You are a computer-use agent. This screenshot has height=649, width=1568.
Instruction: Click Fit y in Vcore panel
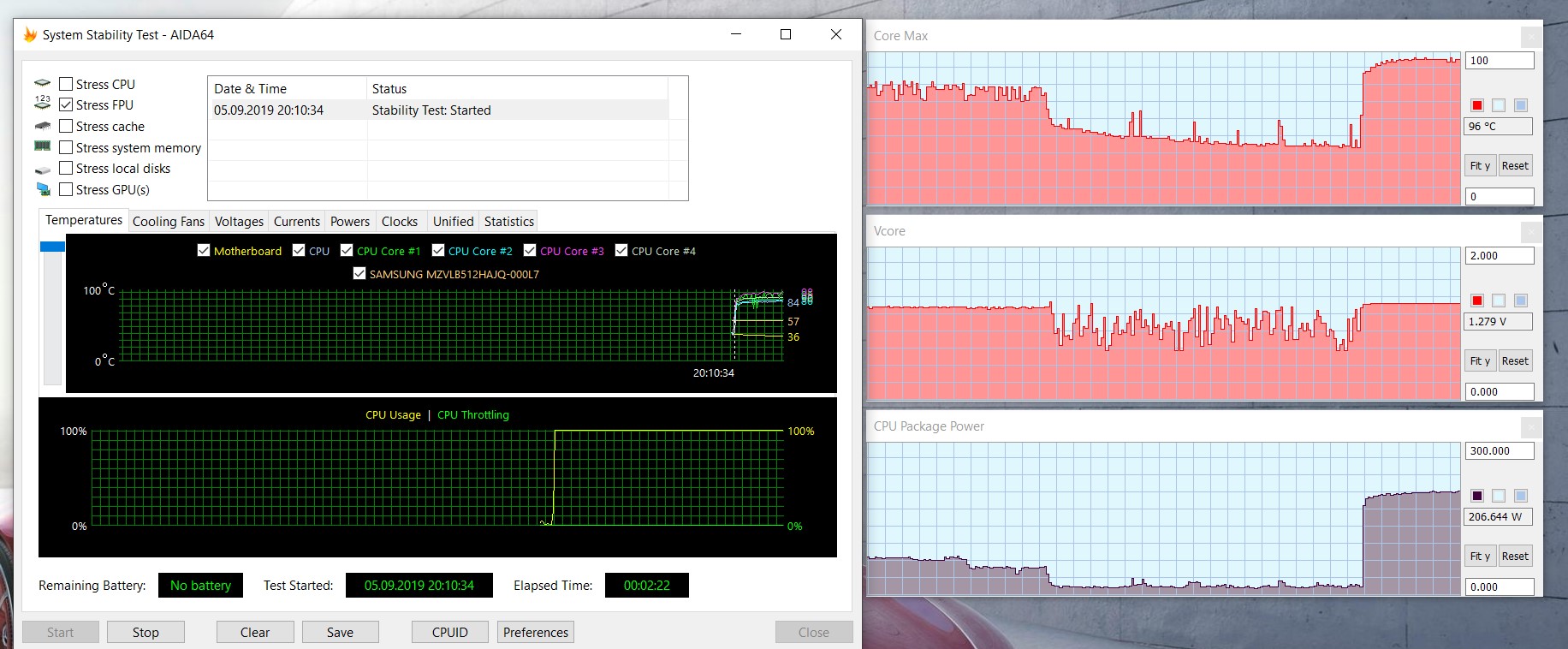(1480, 360)
